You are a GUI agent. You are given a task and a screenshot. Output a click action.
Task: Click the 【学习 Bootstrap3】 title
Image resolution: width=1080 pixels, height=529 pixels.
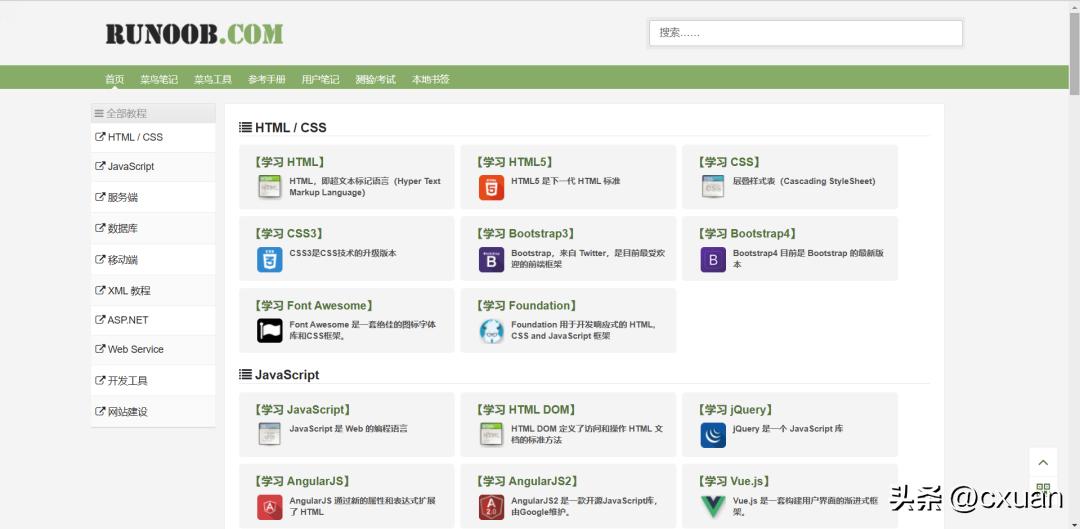click(527, 234)
